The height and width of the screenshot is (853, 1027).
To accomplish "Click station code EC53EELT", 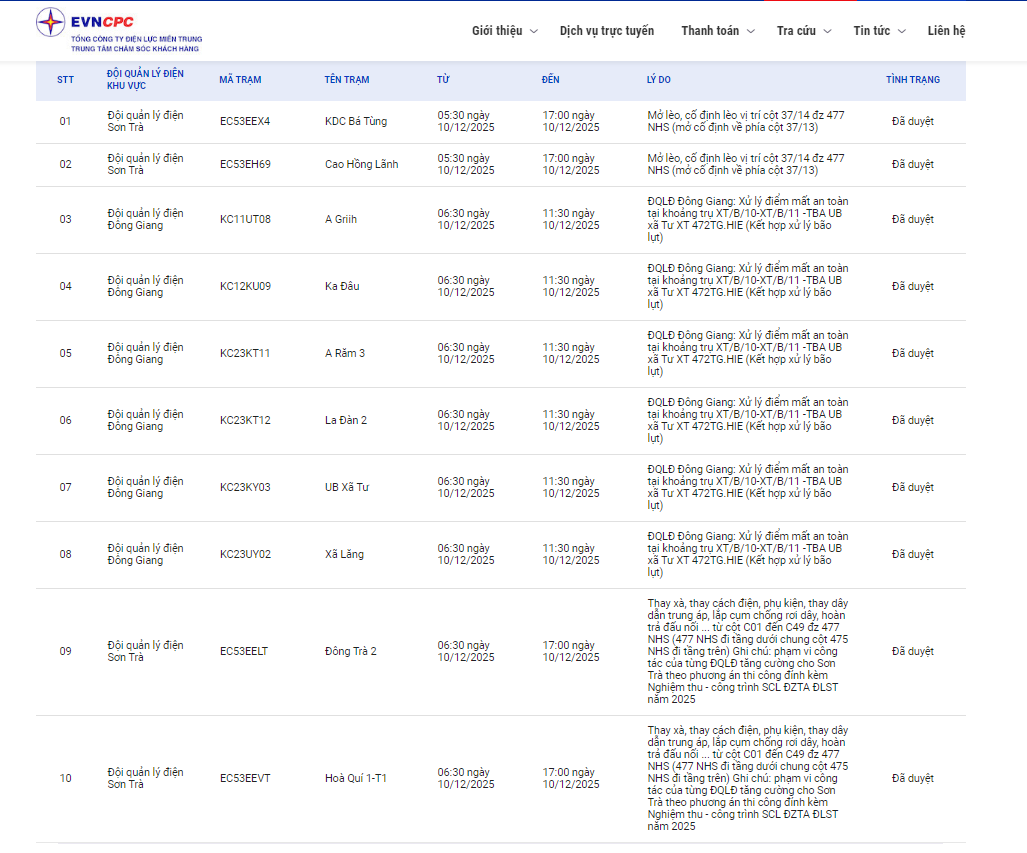I will (244, 652).
